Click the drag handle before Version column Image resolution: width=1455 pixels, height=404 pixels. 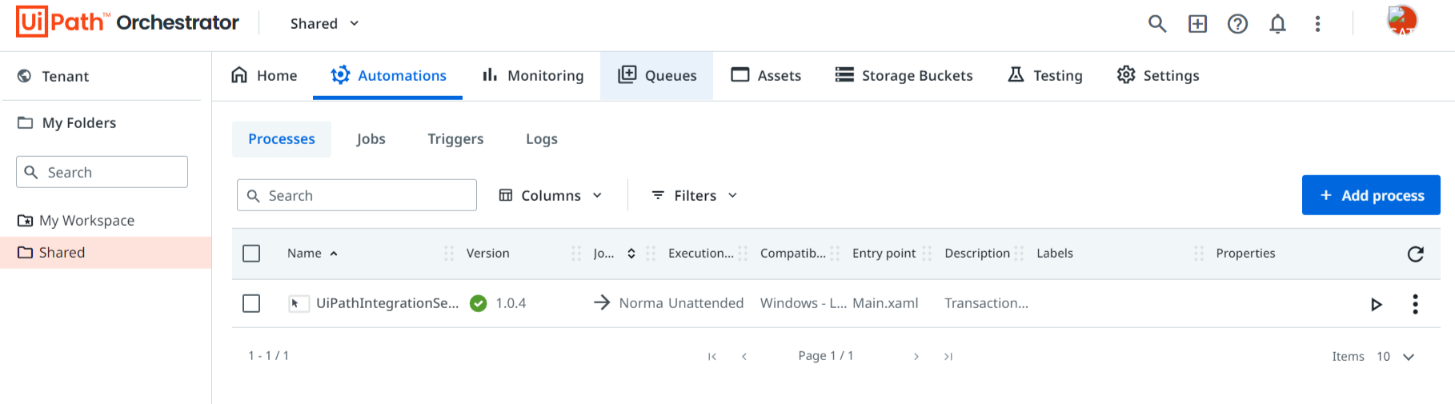pos(449,254)
